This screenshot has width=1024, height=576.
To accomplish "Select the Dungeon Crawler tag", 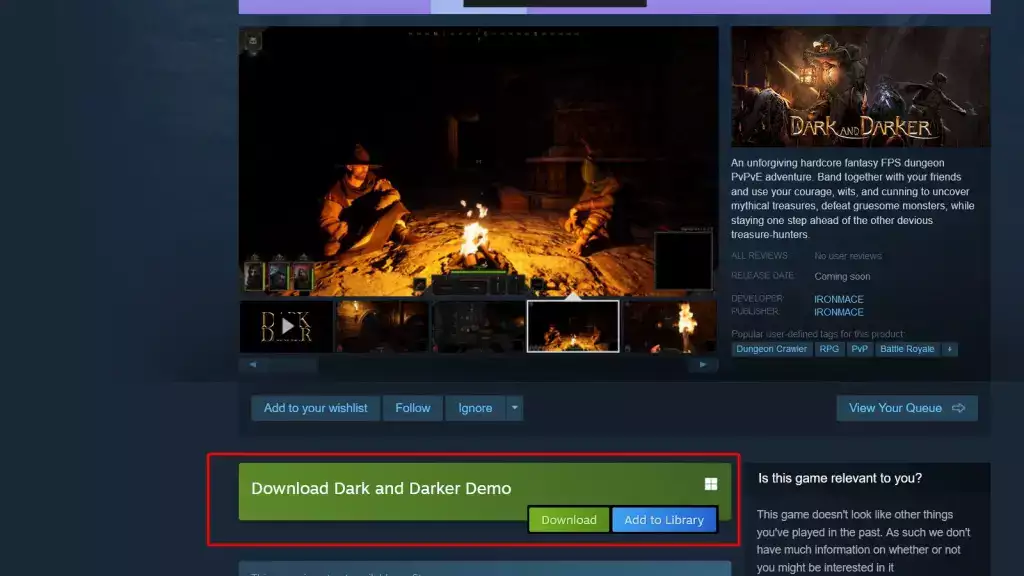I will [x=771, y=349].
